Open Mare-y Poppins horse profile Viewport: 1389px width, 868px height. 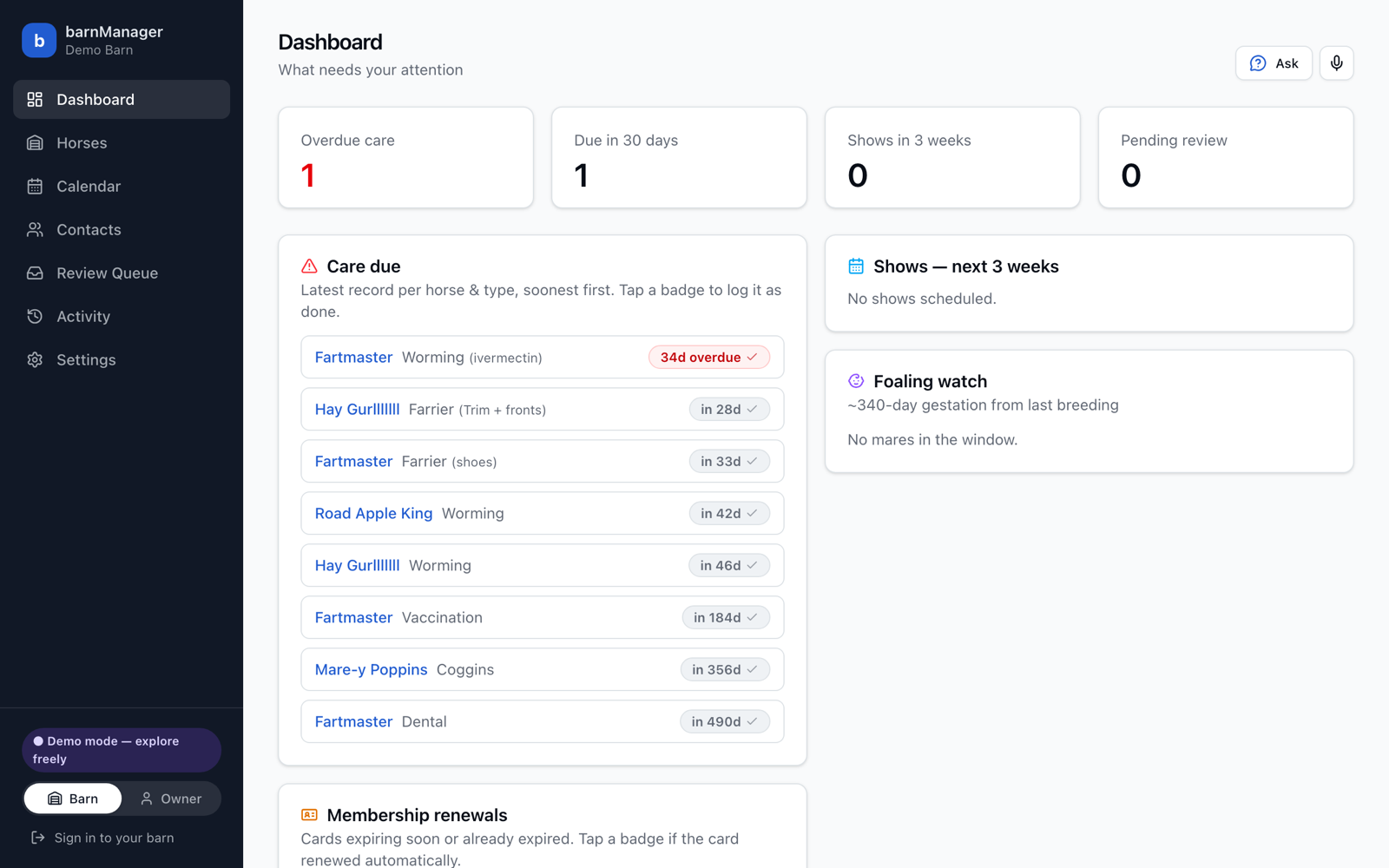pyautogui.click(x=371, y=670)
